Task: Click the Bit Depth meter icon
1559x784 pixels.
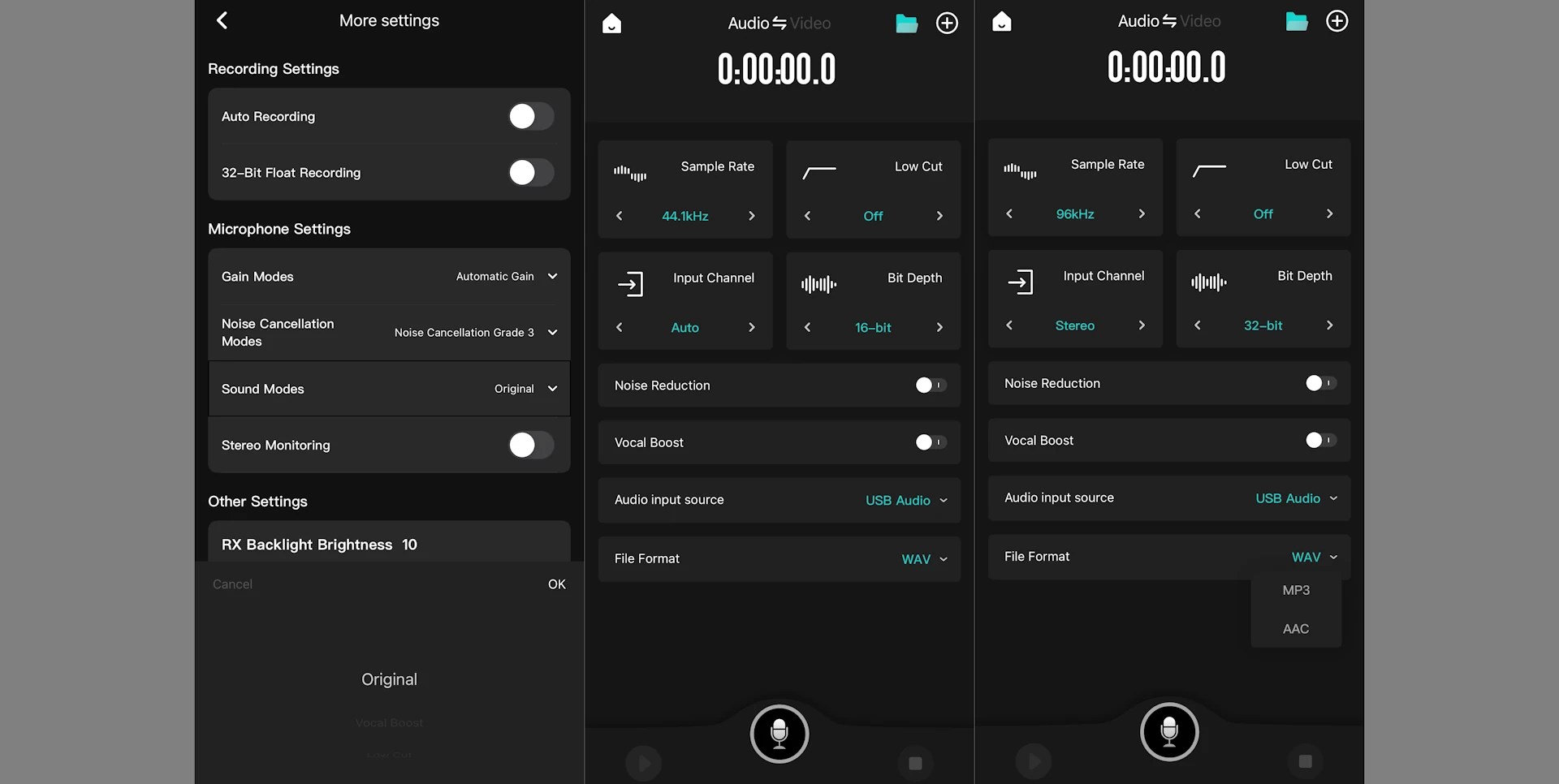Action: (818, 282)
